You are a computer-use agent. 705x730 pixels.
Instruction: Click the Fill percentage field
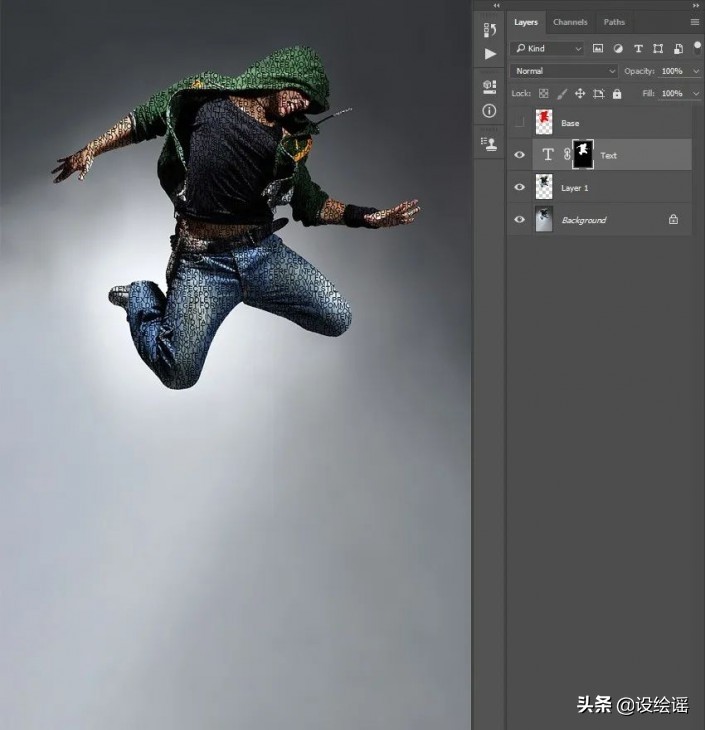pyautogui.click(x=671, y=94)
